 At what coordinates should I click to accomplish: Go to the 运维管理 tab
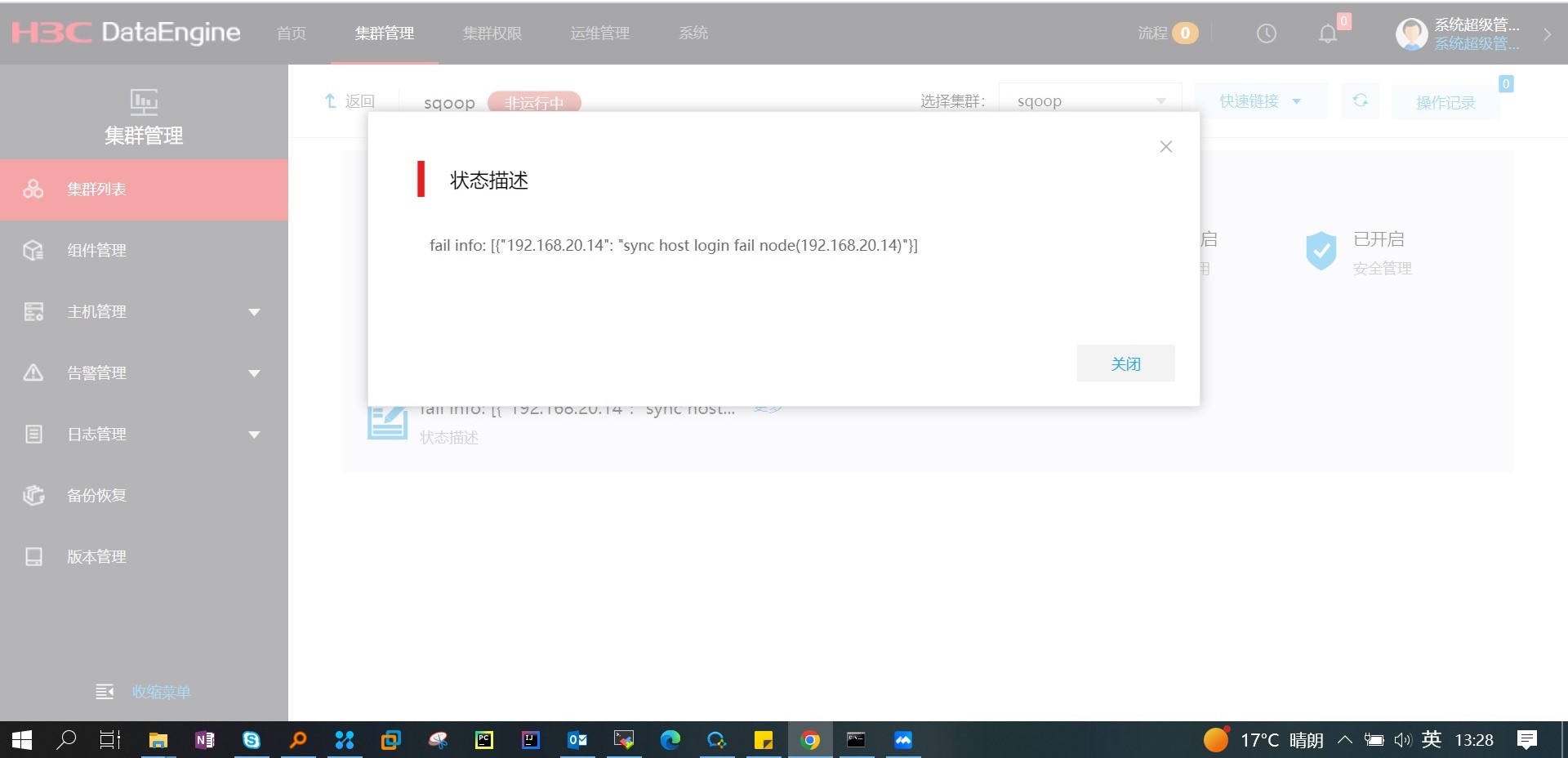600,33
